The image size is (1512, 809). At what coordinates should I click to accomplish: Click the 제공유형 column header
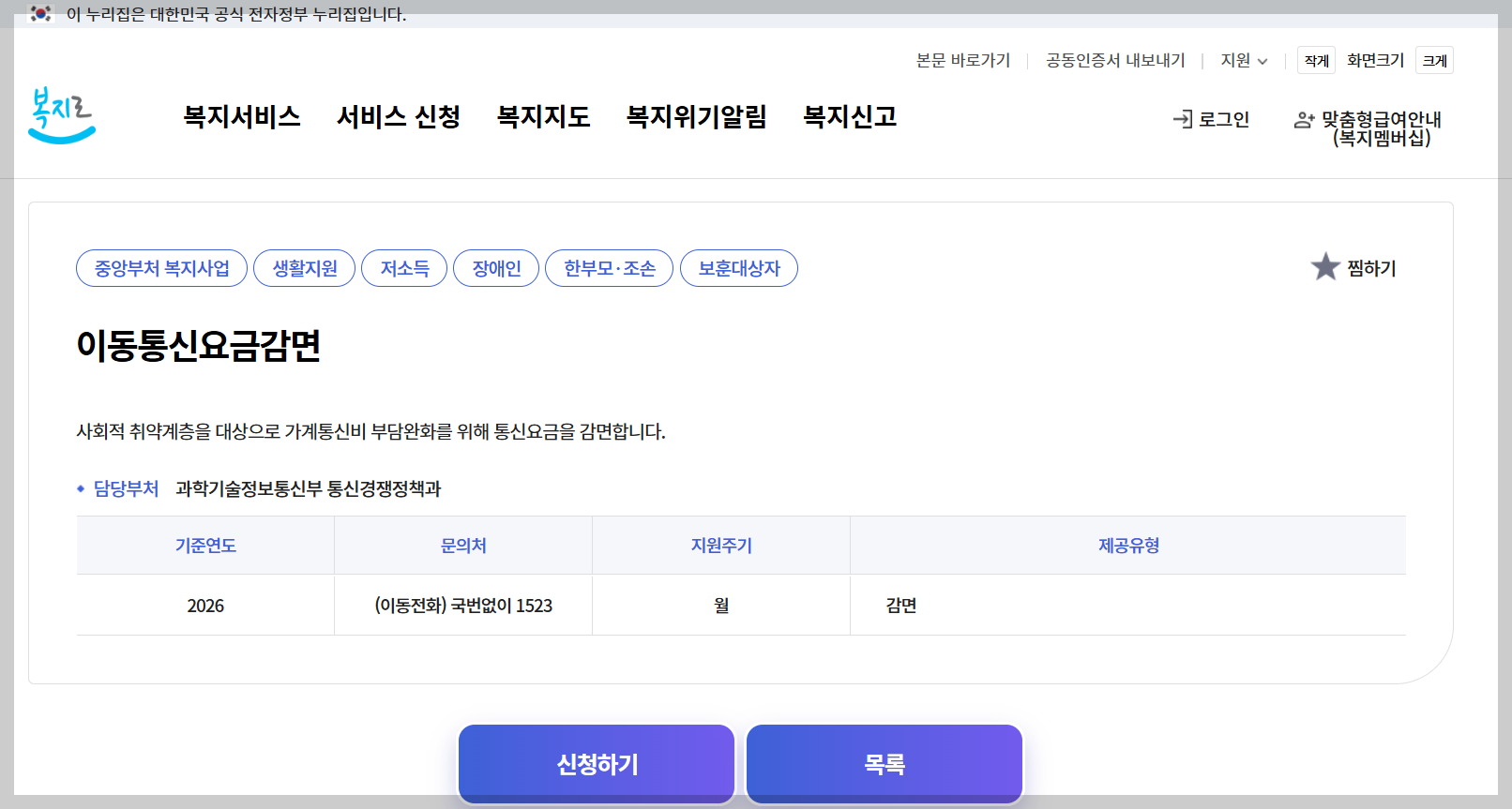coord(1128,546)
